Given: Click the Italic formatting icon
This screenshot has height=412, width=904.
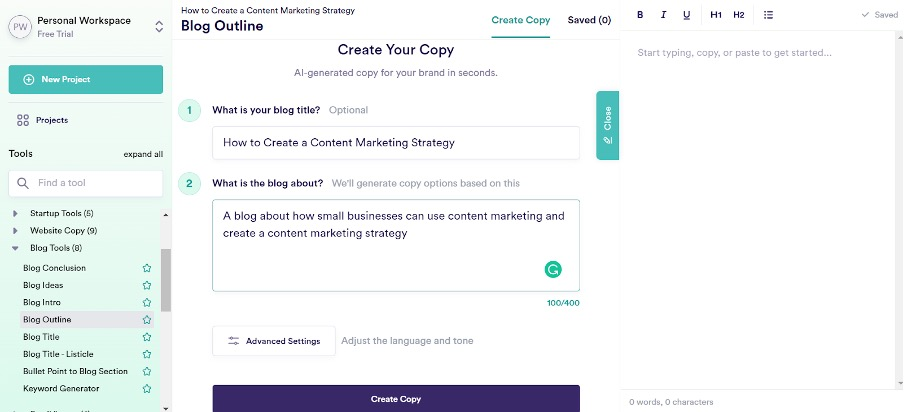Looking at the screenshot, I should (x=663, y=15).
